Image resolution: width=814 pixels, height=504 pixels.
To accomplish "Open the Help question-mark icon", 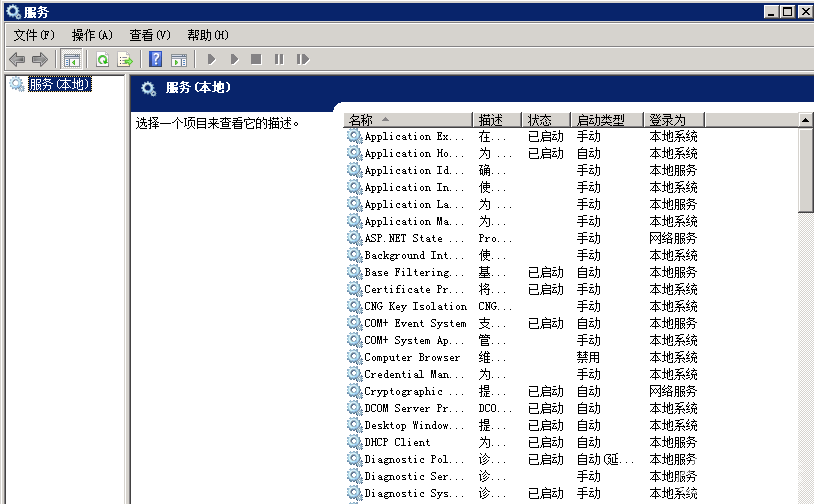I will tap(155, 59).
